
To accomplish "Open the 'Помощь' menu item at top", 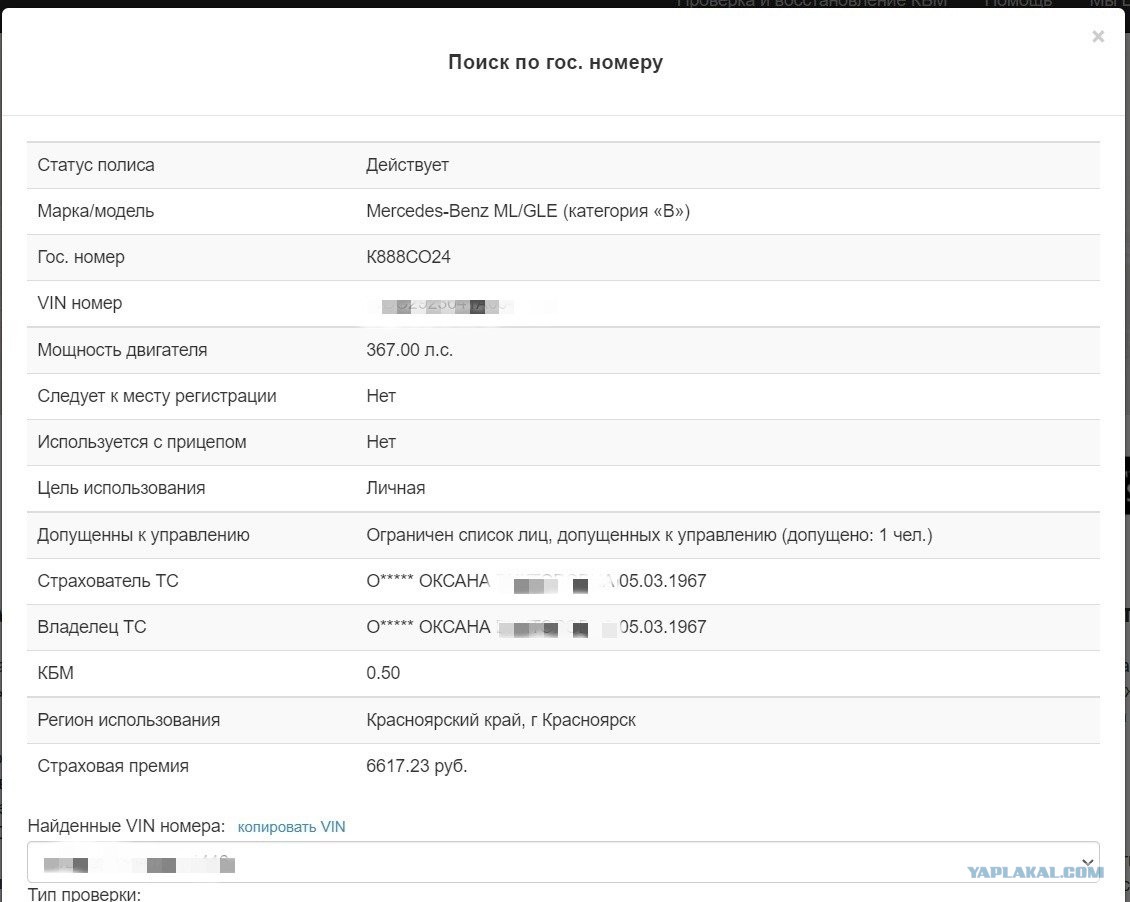I will (x=1018, y=4).
